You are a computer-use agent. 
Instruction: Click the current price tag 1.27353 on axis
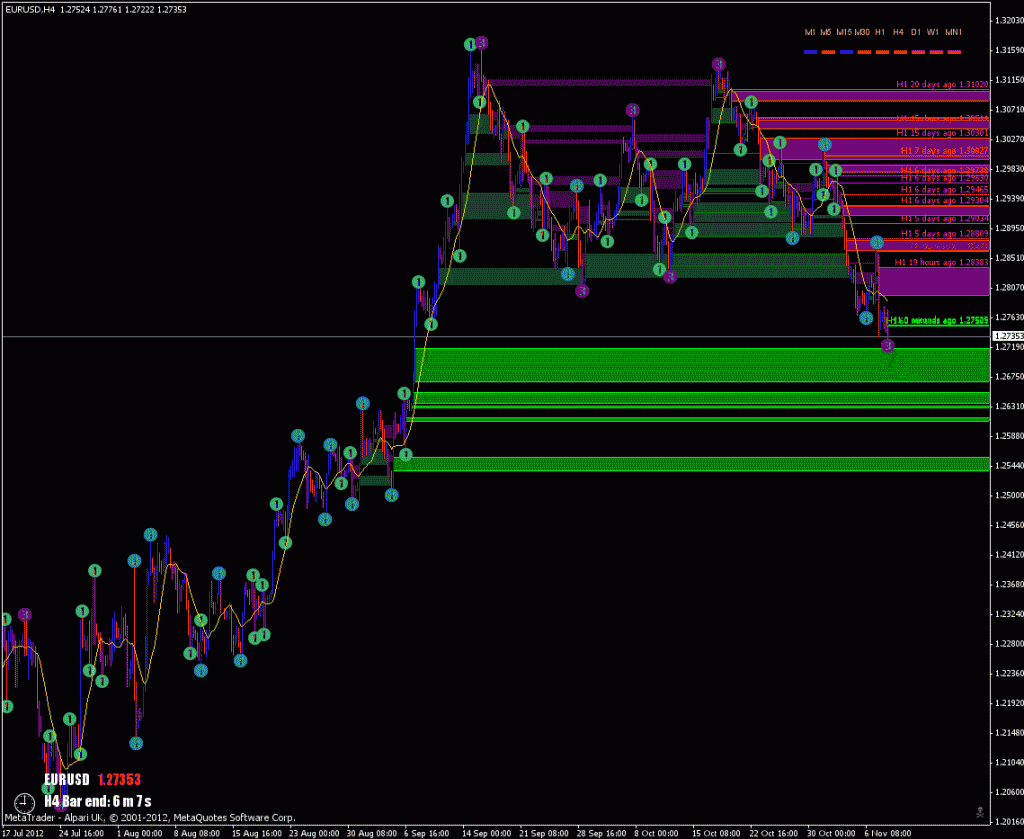click(1008, 336)
